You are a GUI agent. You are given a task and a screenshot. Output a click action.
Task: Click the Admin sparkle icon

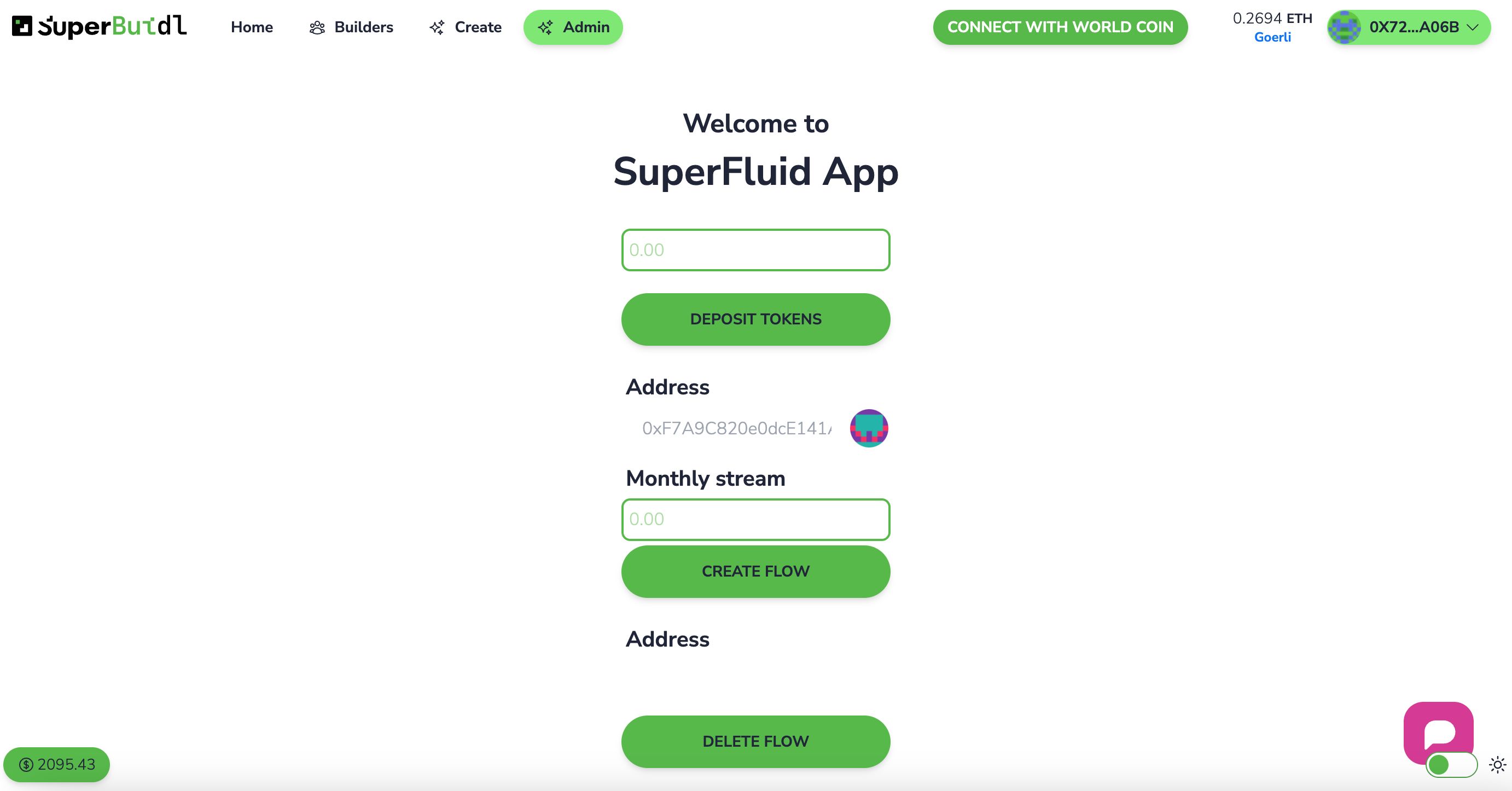point(546,27)
